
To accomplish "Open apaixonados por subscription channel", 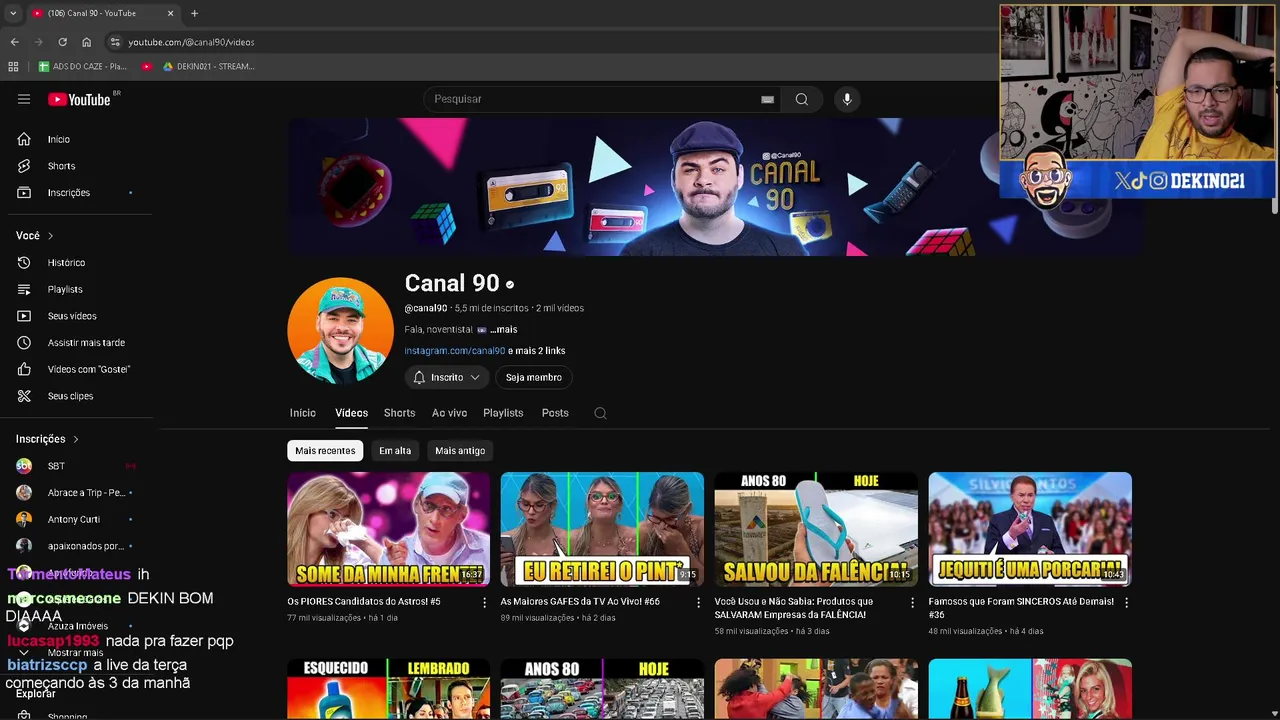I will tap(76, 546).
